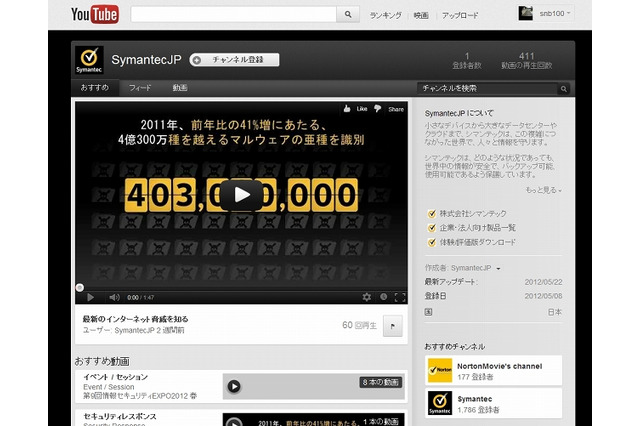Switch to the フィード tab
The height and width of the screenshot is (426, 640).
(140, 88)
